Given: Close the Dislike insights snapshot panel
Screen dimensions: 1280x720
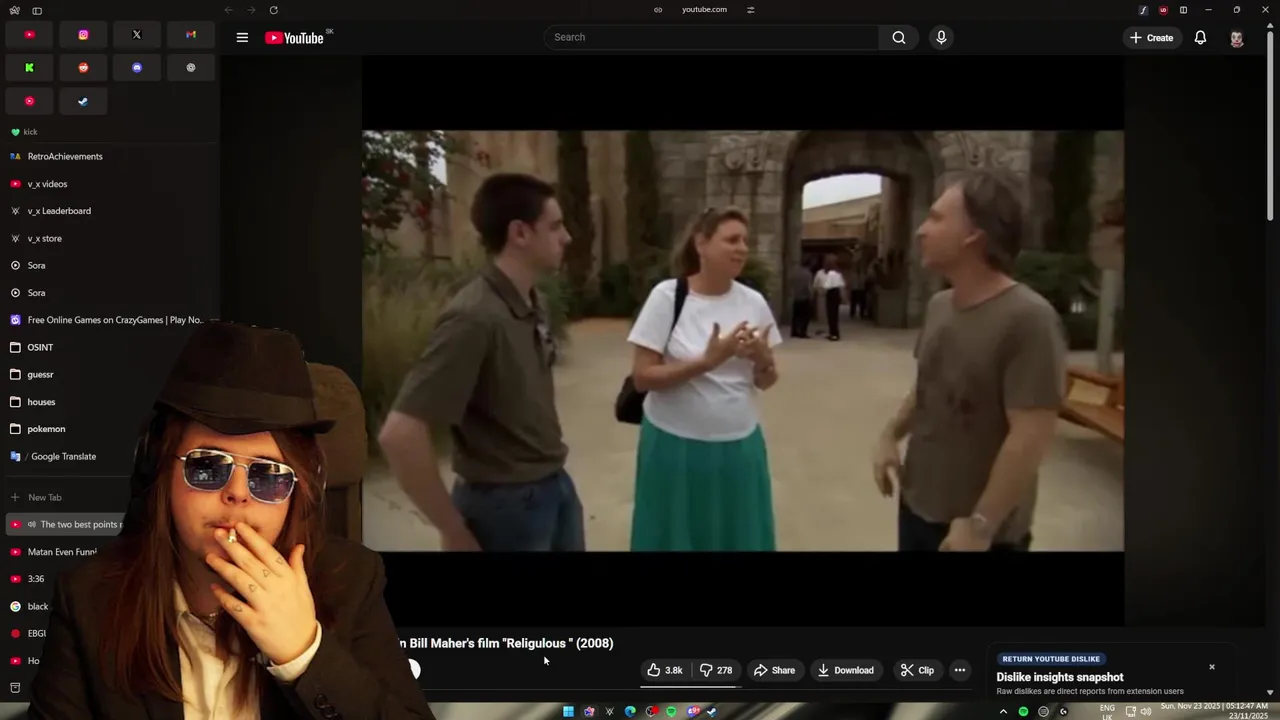Looking at the screenshot, I should 1212,667.
